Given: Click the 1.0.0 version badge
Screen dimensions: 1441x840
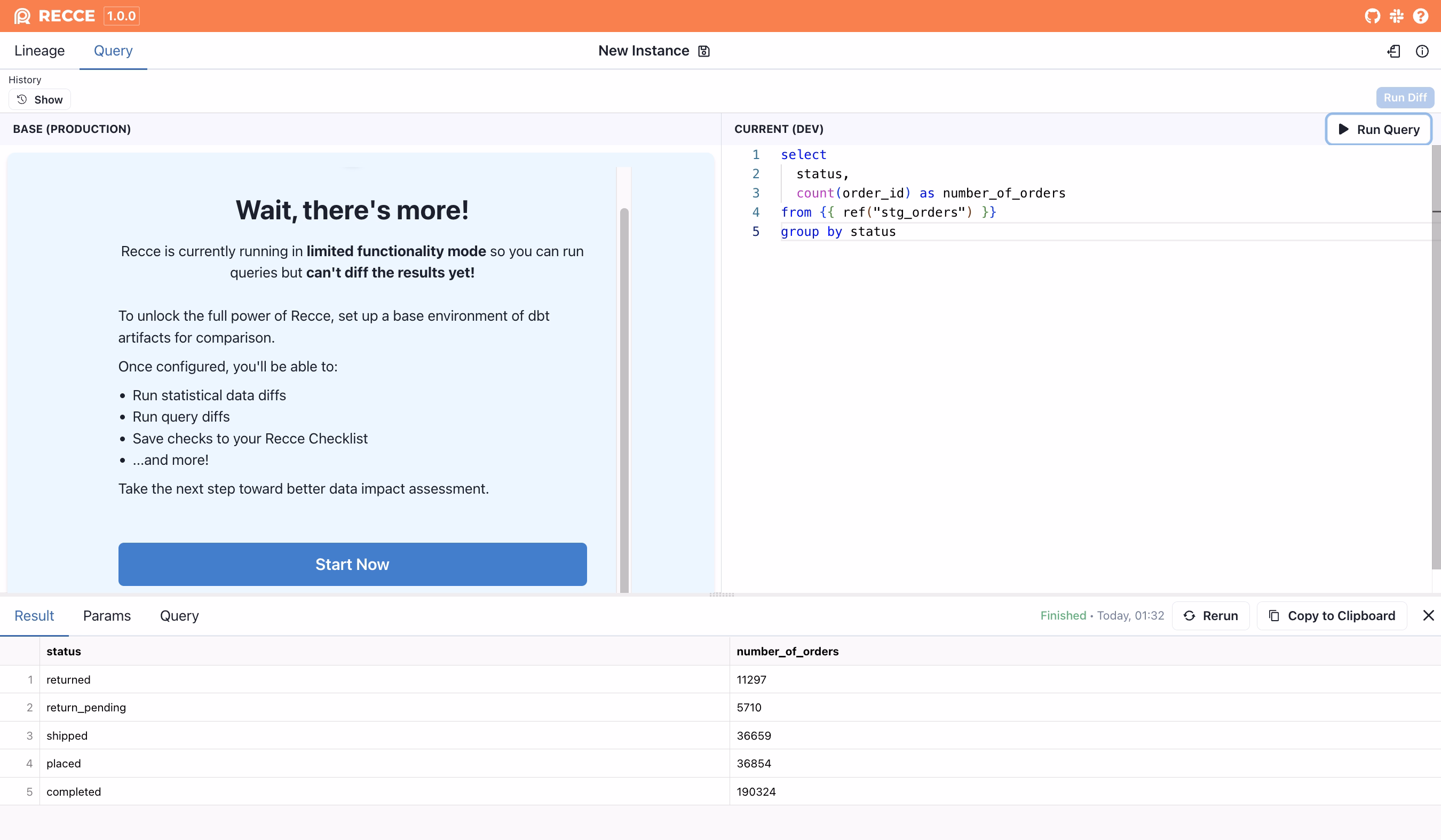Looking at the screenshot, I should click(x=121, y=16).
